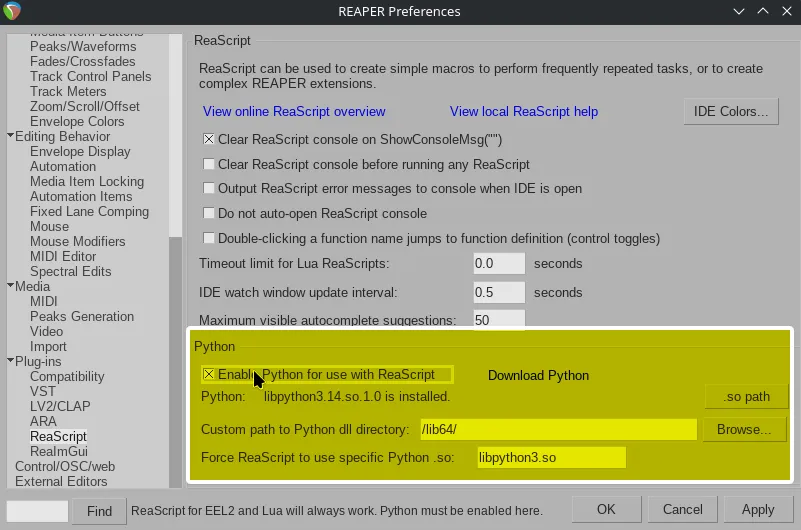Image resolution: width=801 pixels, height=530 pixels.
Task: Select Fades/Crossfades in preferences tree
Action: point(83,61)
